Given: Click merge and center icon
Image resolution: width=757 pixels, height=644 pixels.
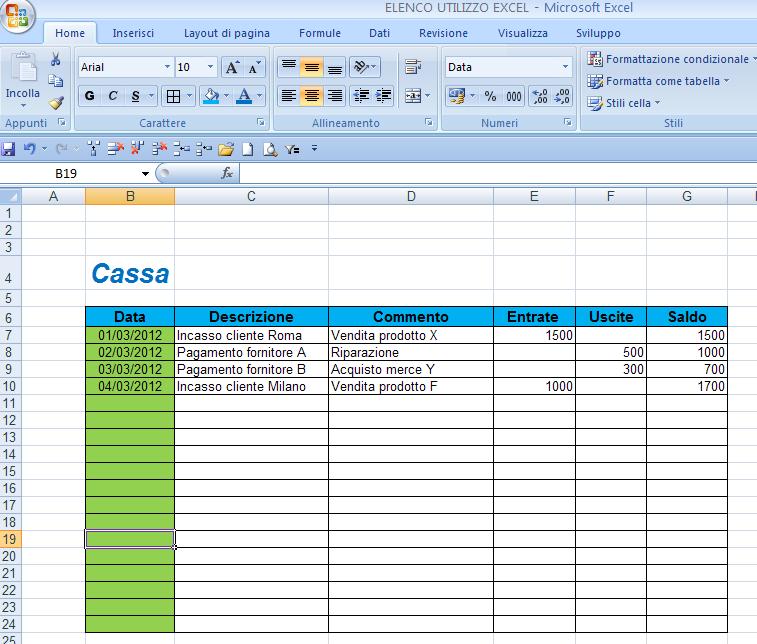Looking at the screenshot, I should tap(413, 96).
